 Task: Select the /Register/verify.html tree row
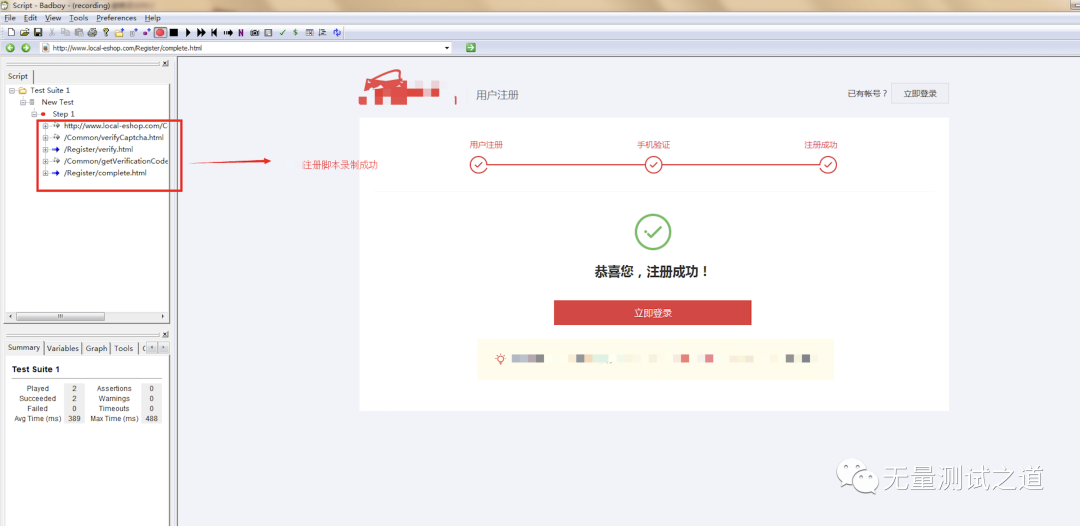pos(98,149)
